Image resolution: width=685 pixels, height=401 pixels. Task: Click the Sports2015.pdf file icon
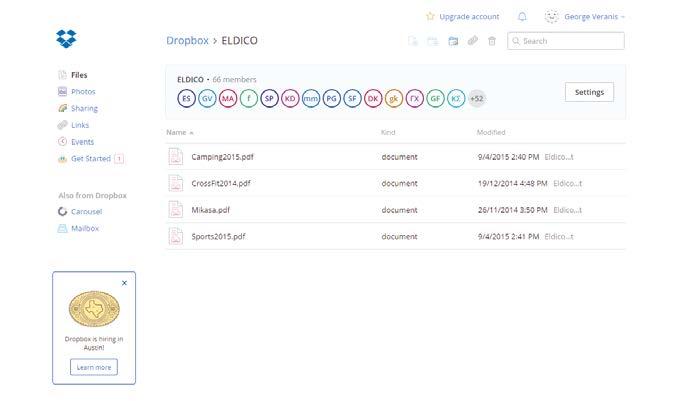(x=176, y=236)
